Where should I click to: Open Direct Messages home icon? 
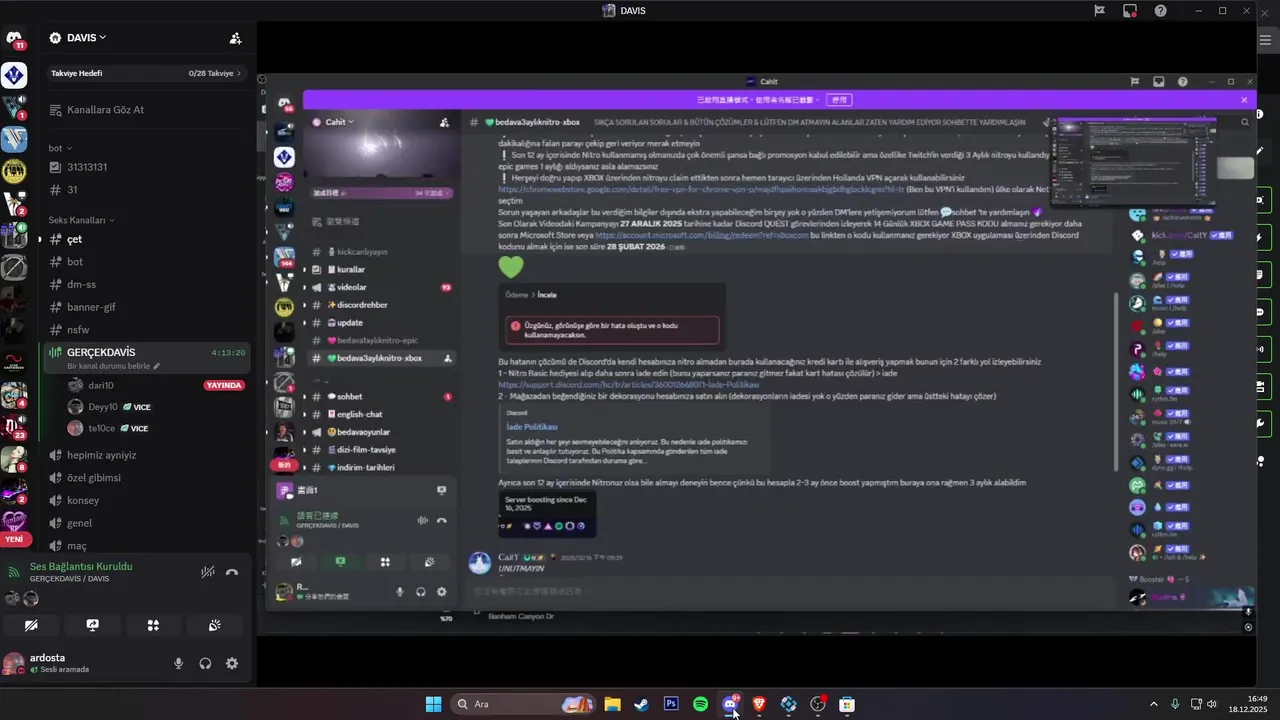[x=14, y=39]
